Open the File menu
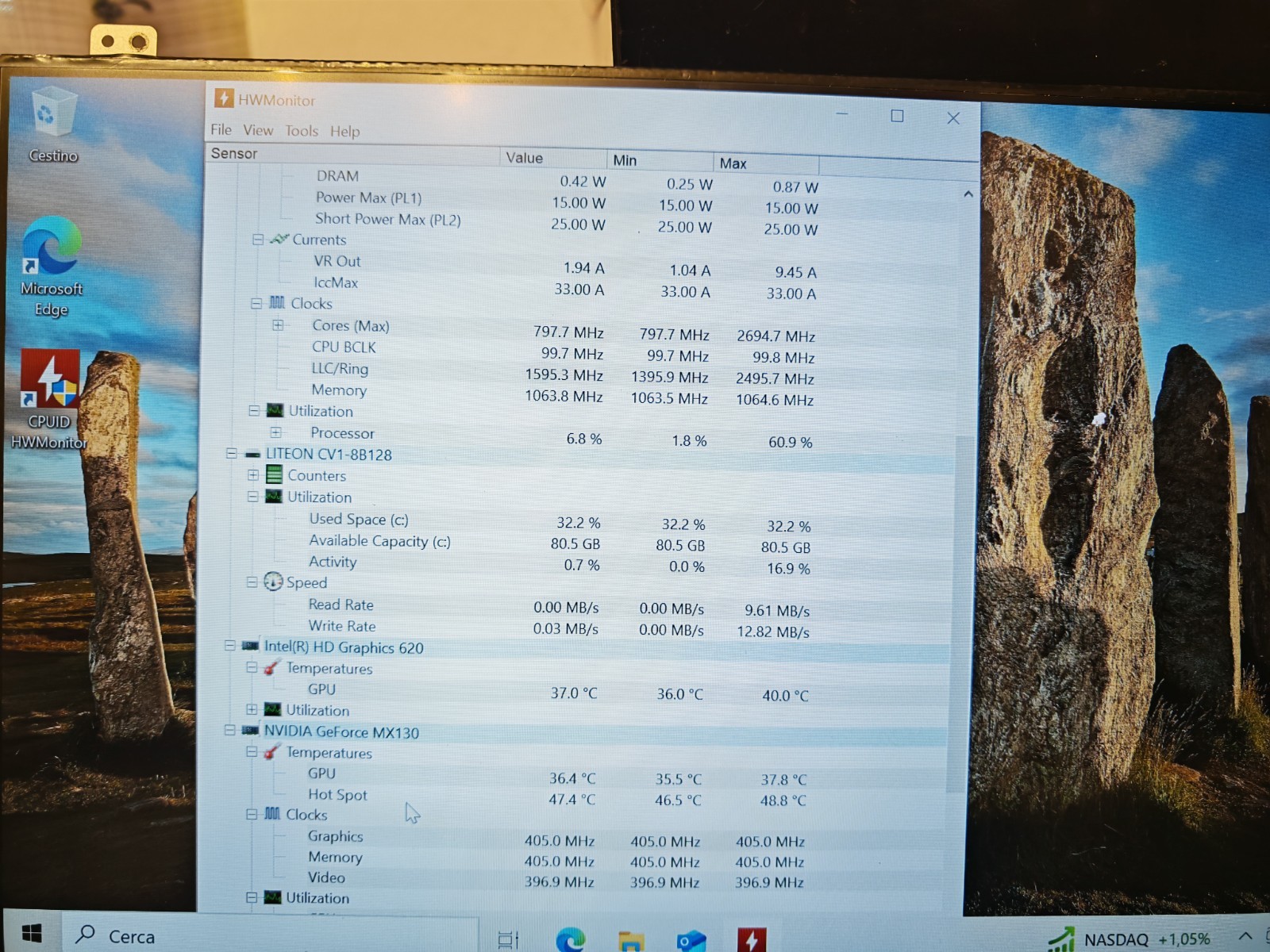The image size is (1270, 952). [221, 129]
